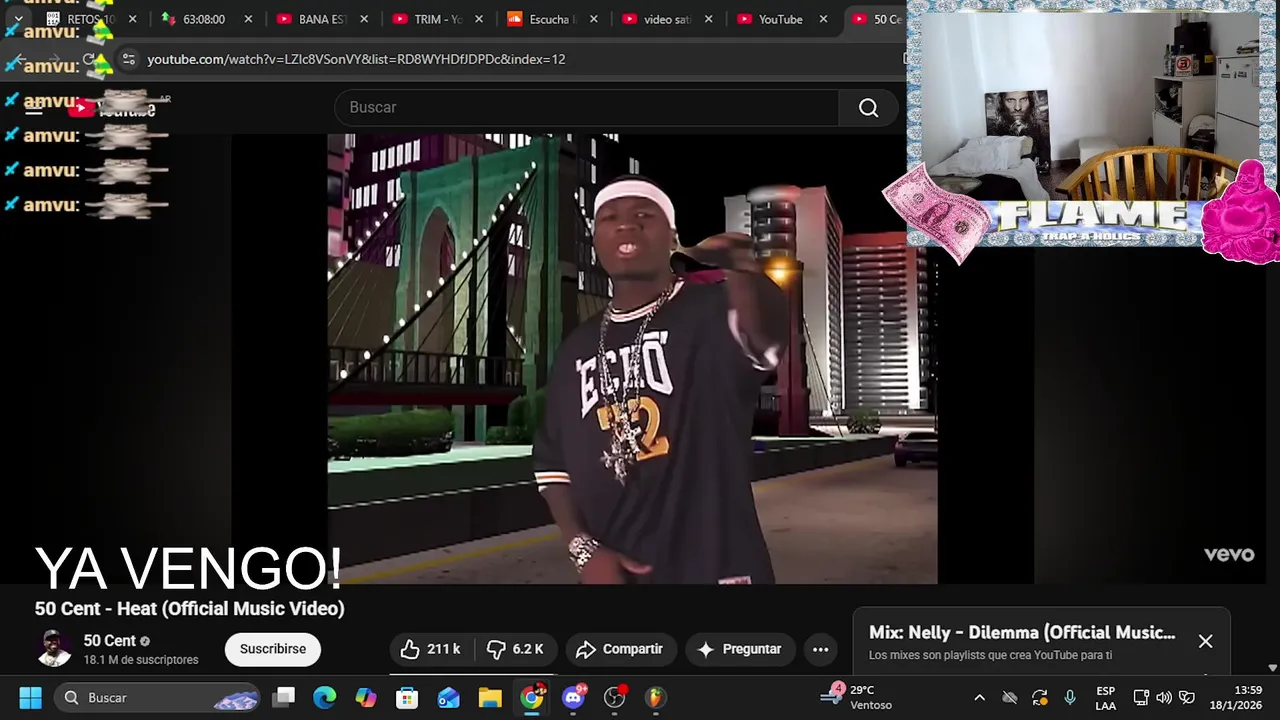1280x720 pixels.
Task: Close the BANA EST tab
Action: (x=364, y=19)
